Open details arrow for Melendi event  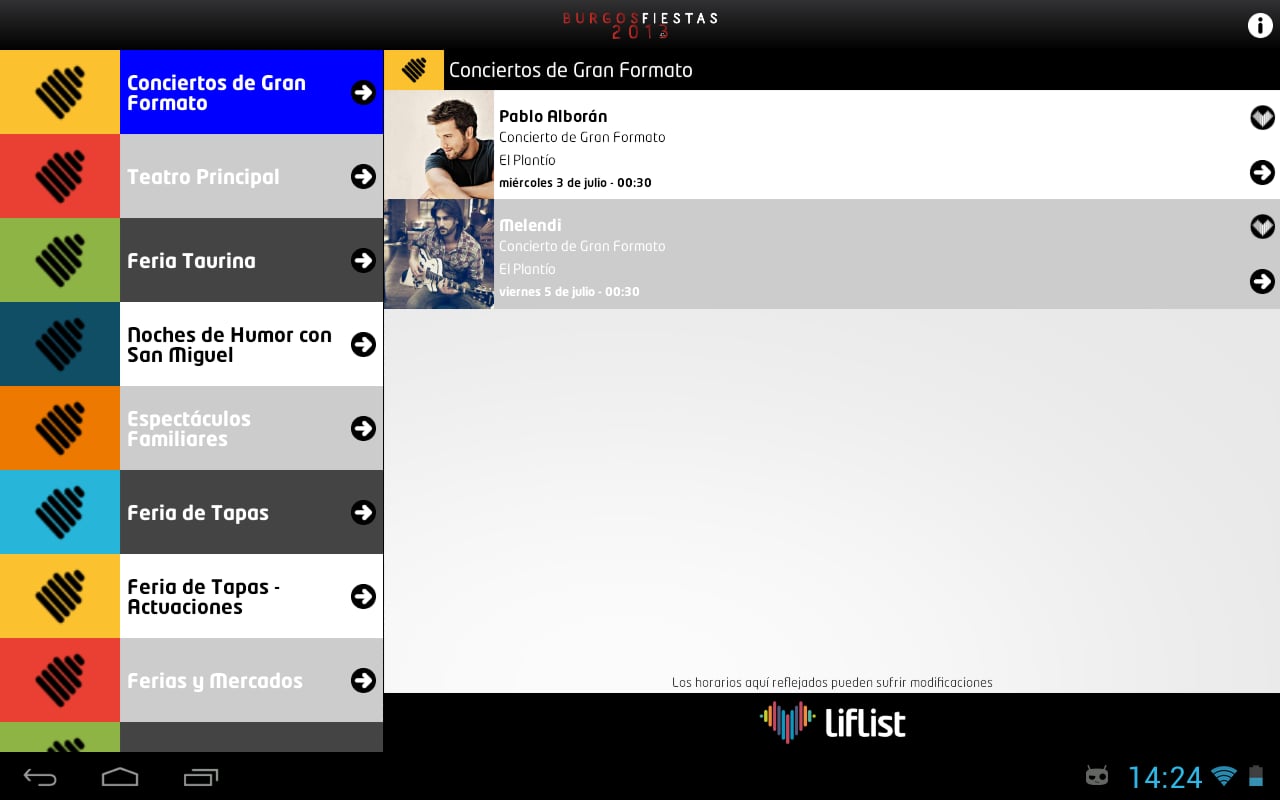point(1262,281)
